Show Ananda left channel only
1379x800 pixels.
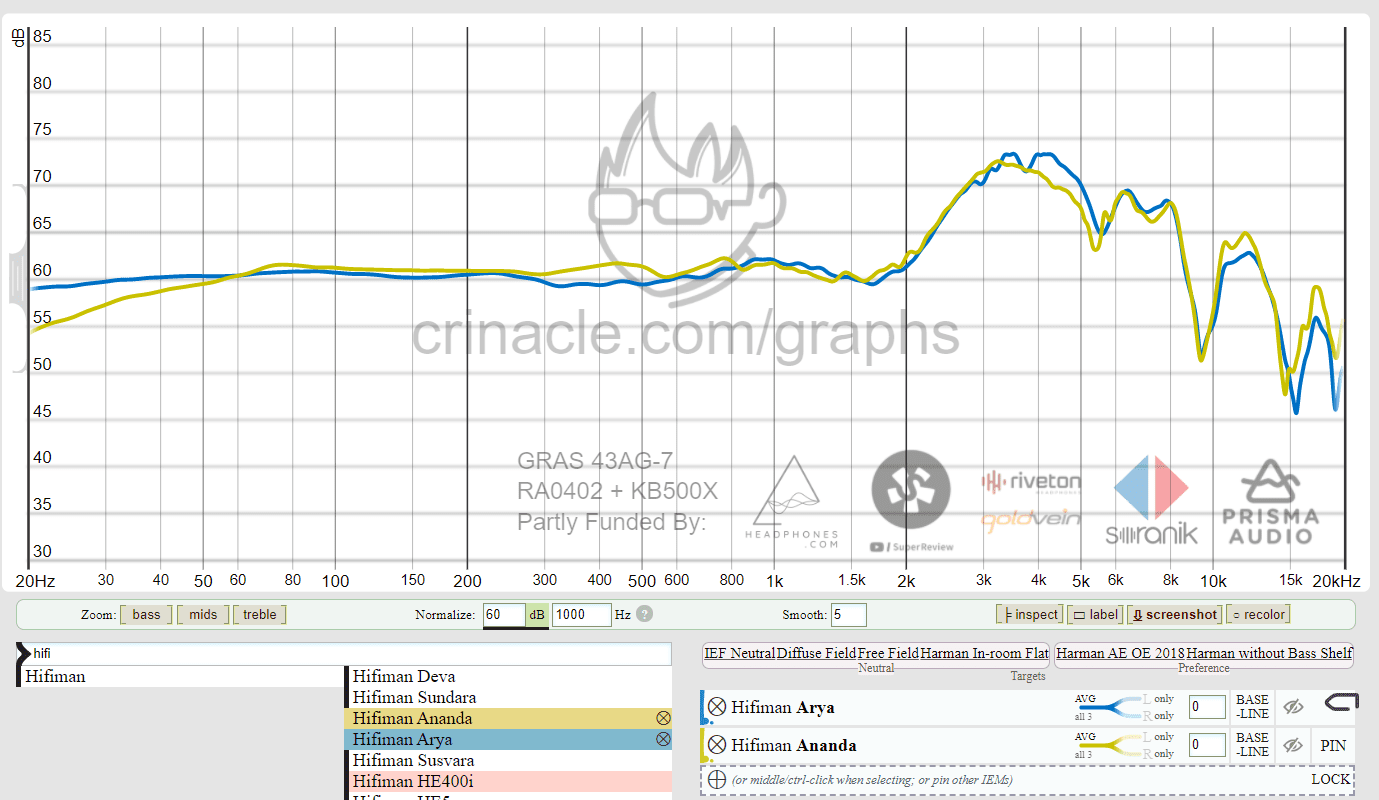(x=1158, y=737)
